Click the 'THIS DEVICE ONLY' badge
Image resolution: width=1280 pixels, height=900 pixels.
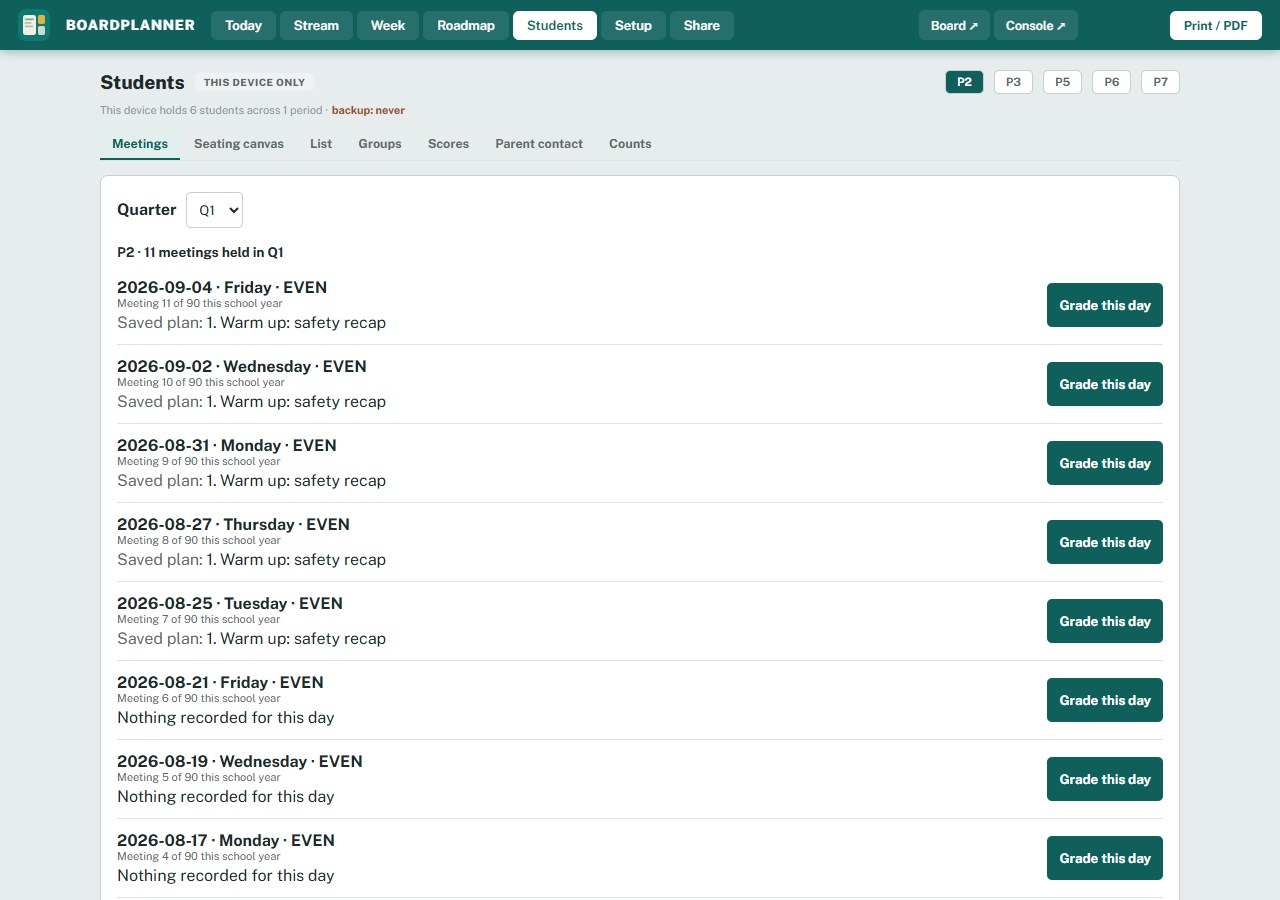pyautogui.click(x=254, y=83)
